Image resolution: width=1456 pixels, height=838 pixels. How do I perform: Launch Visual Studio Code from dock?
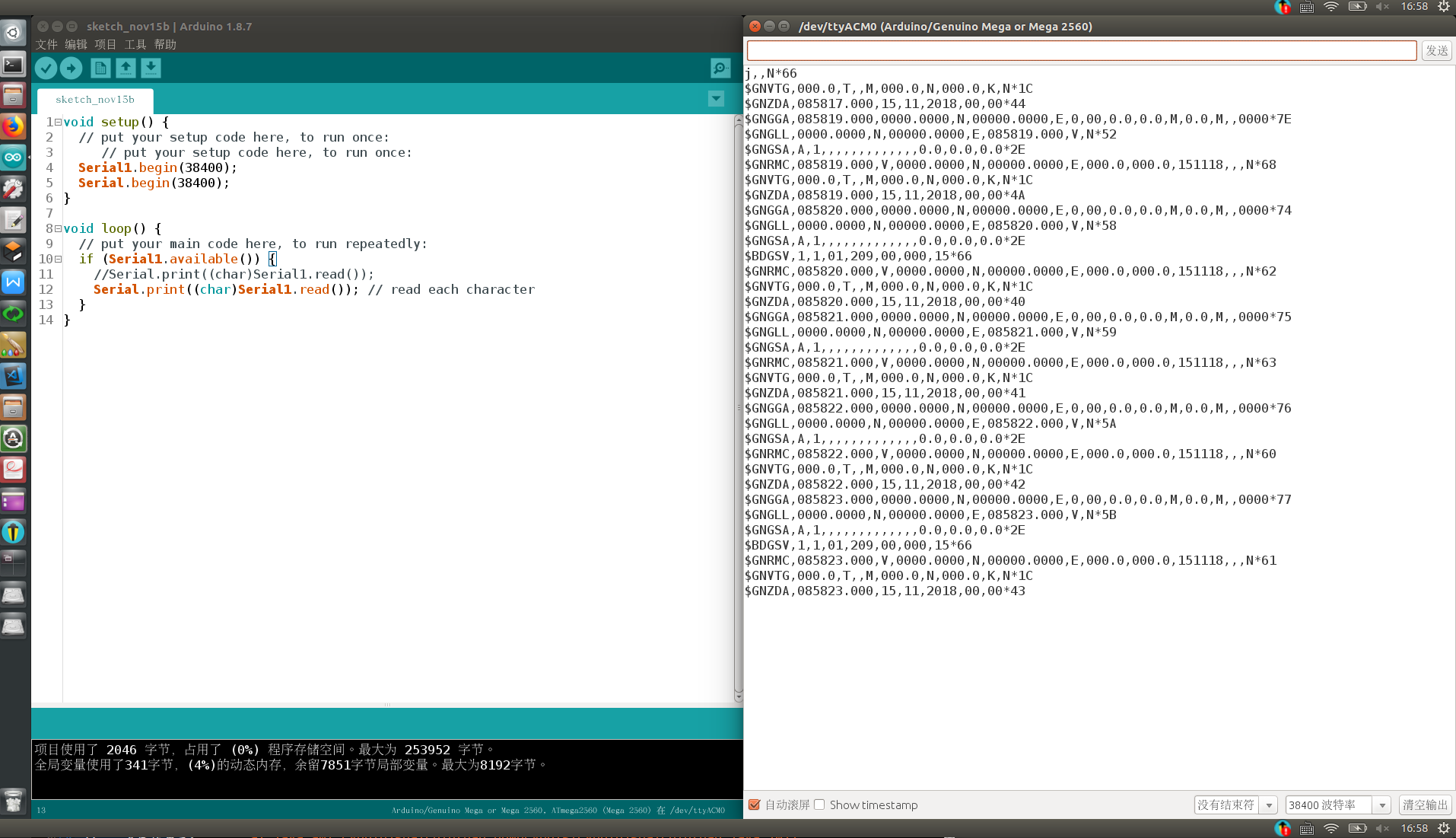tap(14, 376)
